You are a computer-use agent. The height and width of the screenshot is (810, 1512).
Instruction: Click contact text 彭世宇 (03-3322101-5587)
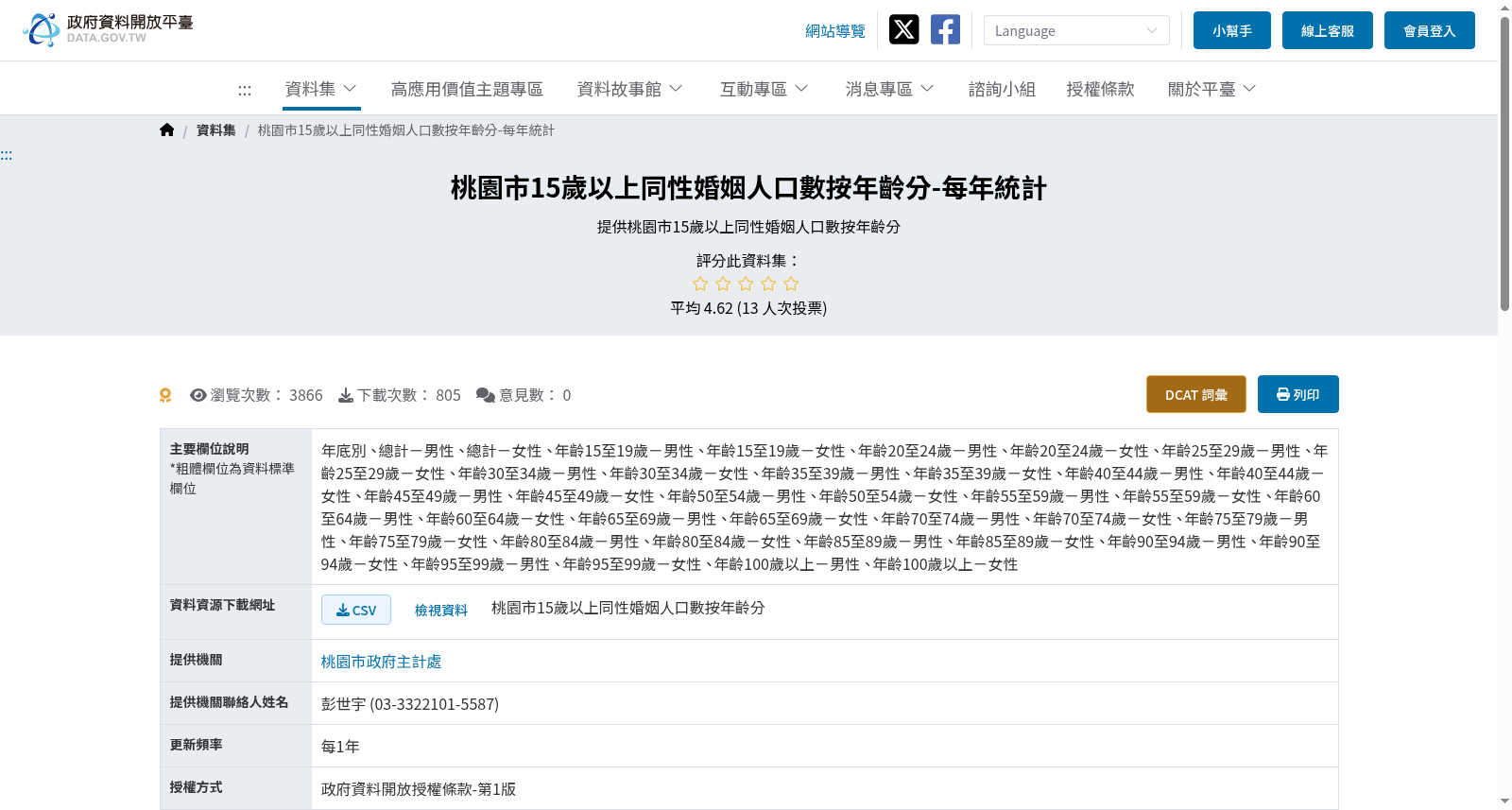pyautogui.click(x=410, y=704)
